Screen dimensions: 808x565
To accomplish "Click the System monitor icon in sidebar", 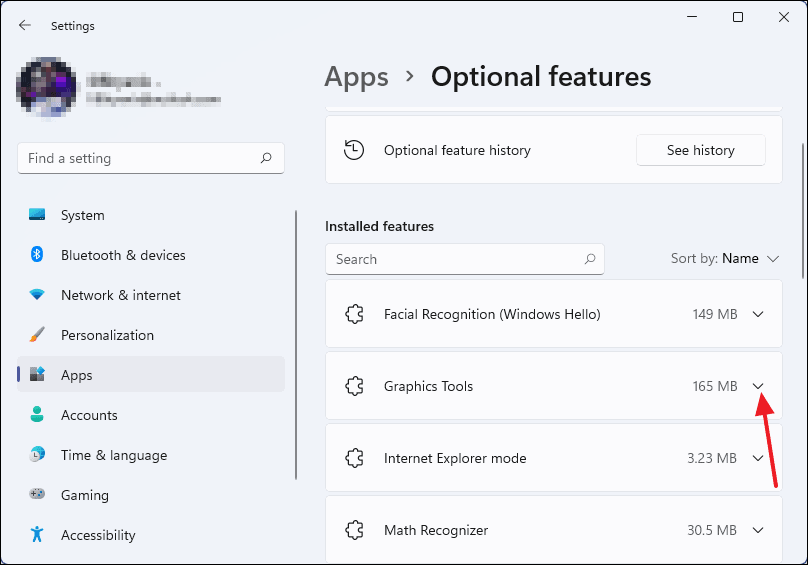I will click(37, 215).
